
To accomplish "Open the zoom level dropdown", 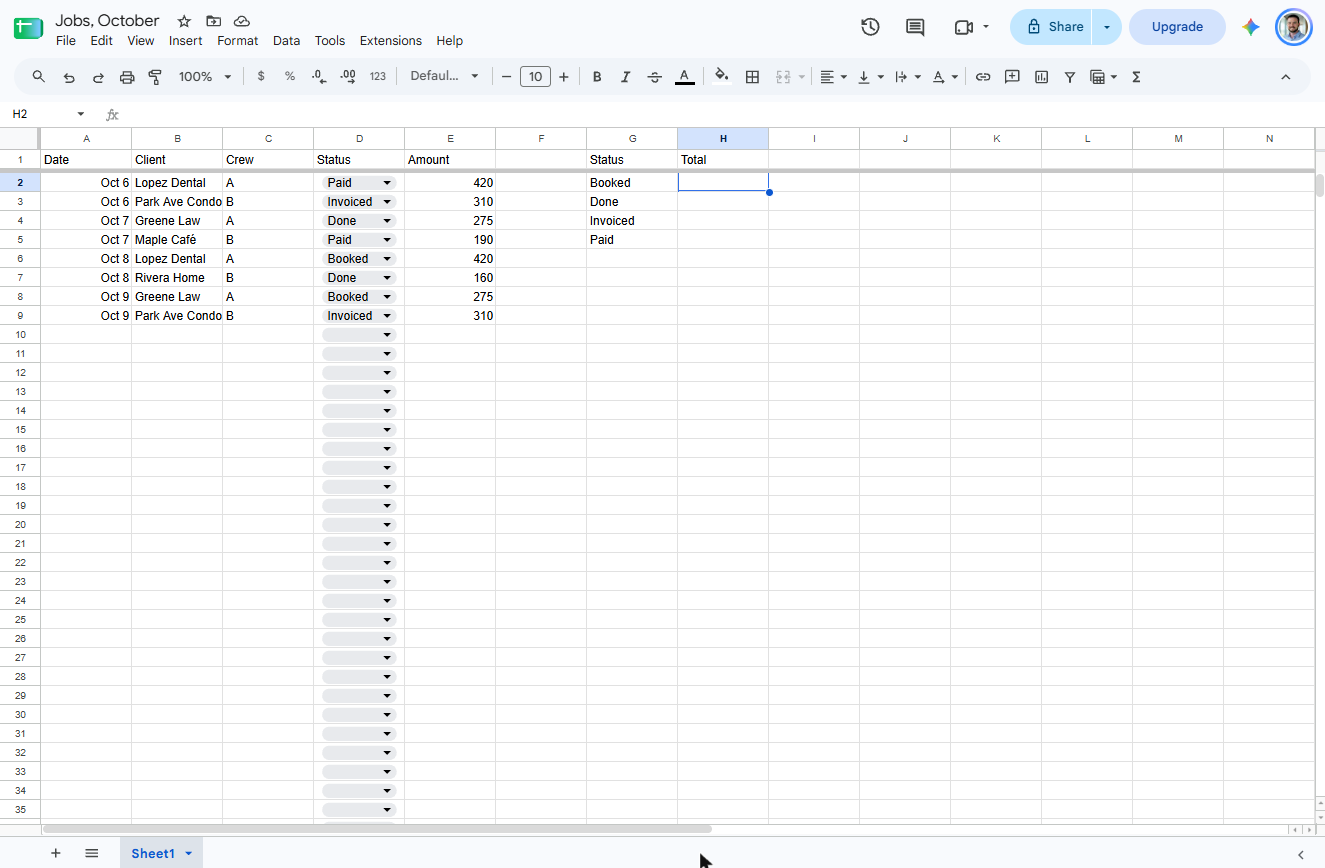I will pos(205,77).
